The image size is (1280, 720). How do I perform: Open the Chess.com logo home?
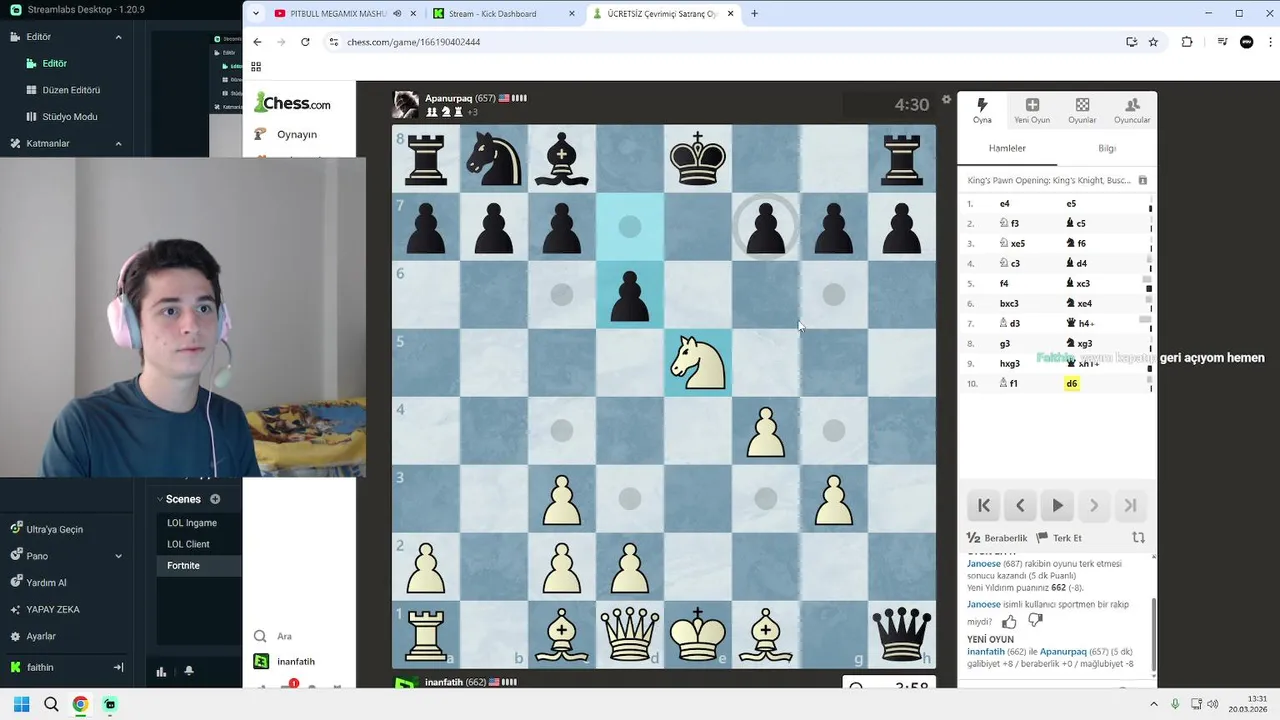click(292, 103)
